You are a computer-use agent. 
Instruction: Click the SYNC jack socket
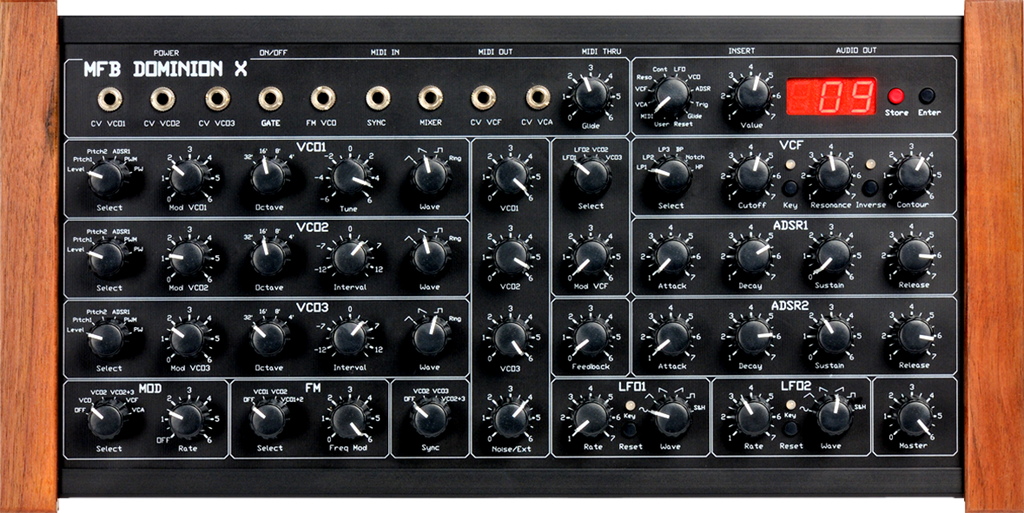pyautogui.click(x=377, y=98)
